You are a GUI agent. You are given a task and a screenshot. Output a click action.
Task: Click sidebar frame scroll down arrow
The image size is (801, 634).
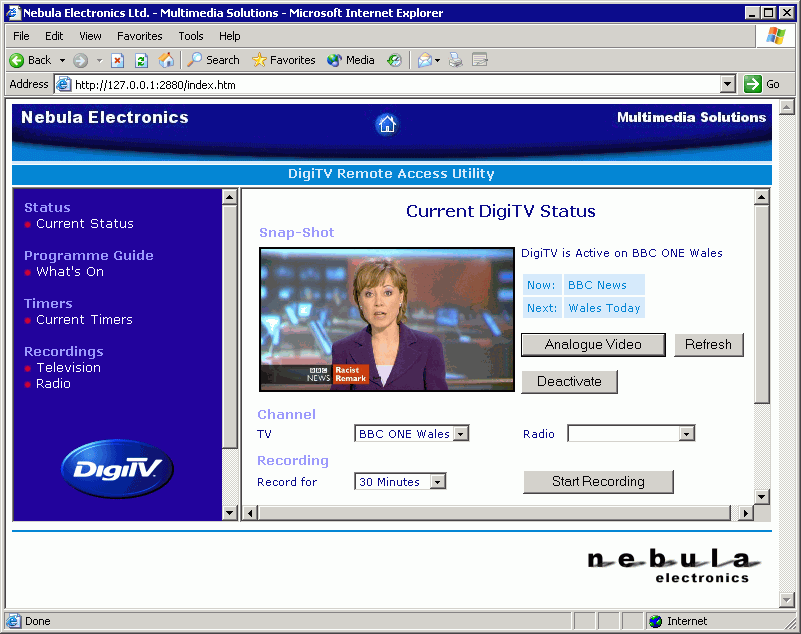(x=229, y=512)
